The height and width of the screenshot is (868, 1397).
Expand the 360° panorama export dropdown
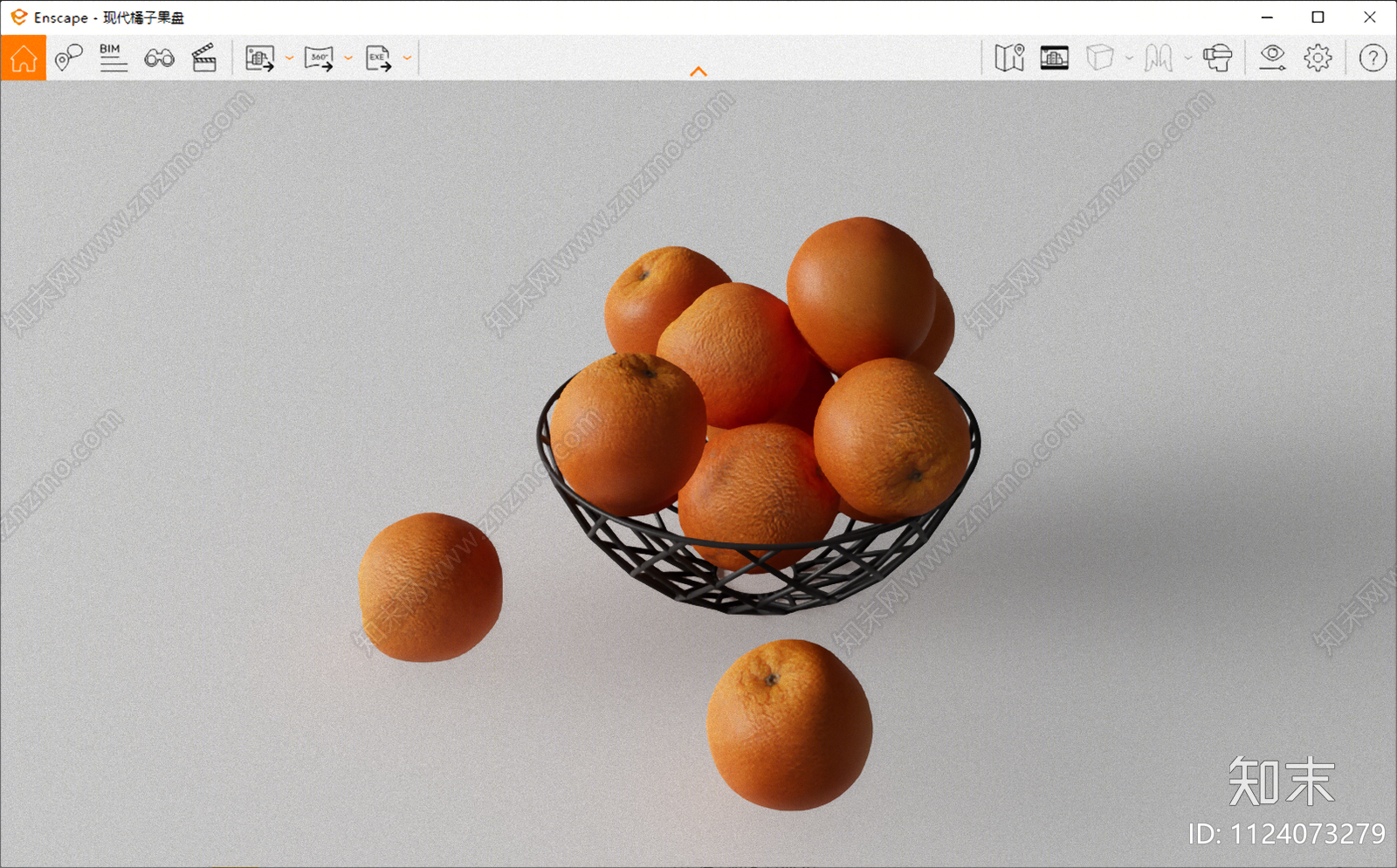pos(348,59)
